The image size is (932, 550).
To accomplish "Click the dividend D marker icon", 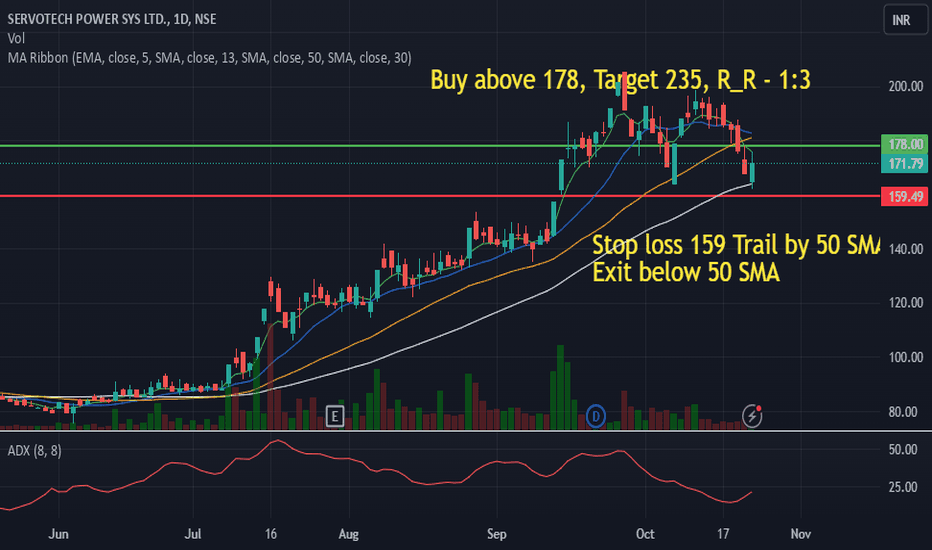I will pos(596,416).
